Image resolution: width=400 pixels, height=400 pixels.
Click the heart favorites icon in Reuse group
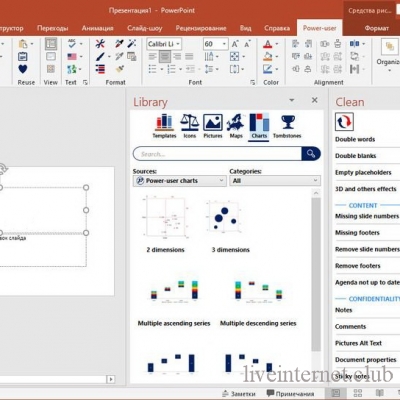point(23,69)
